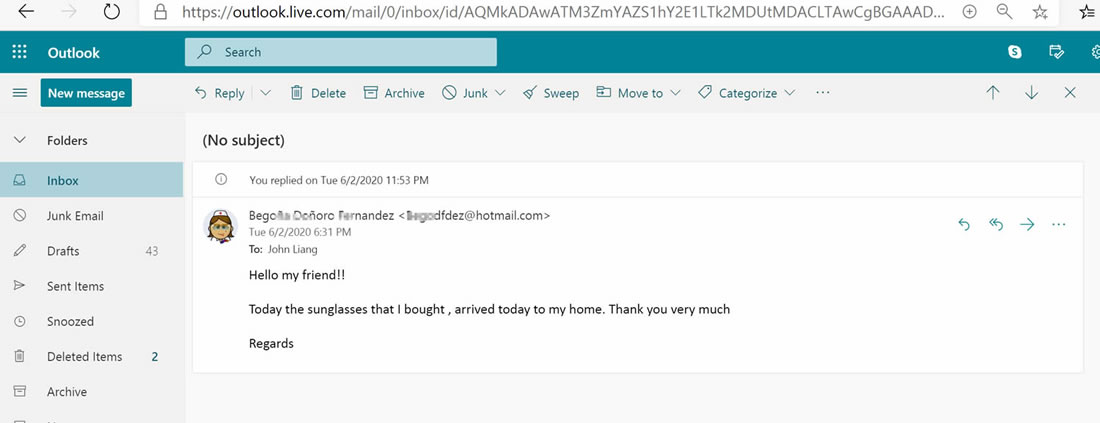Screen dimensions: 1100x423
Task: Open the Junk dropdown menu
Action: point(500,93)
